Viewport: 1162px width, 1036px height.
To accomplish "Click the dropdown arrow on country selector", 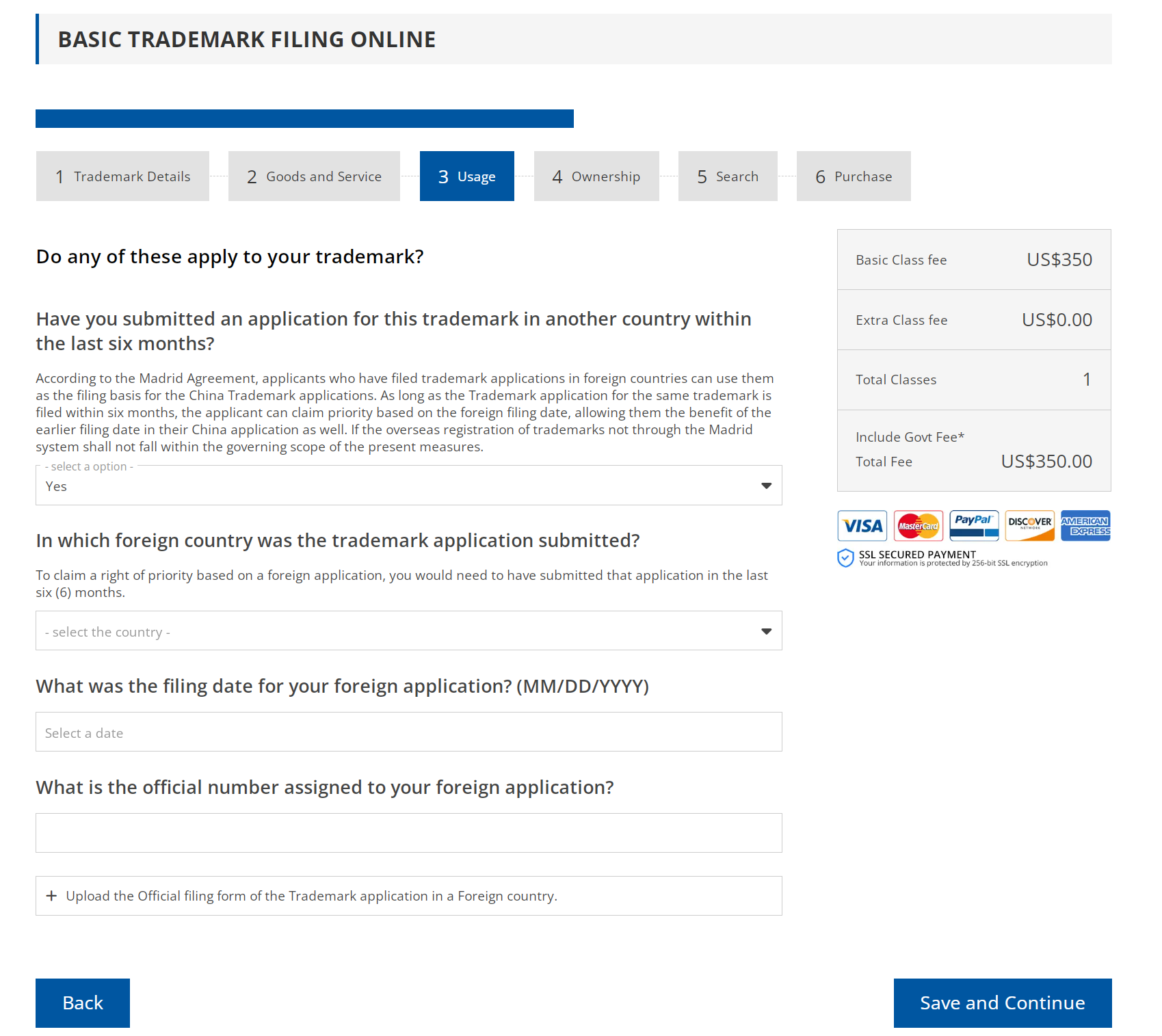I will coord(765,631).
